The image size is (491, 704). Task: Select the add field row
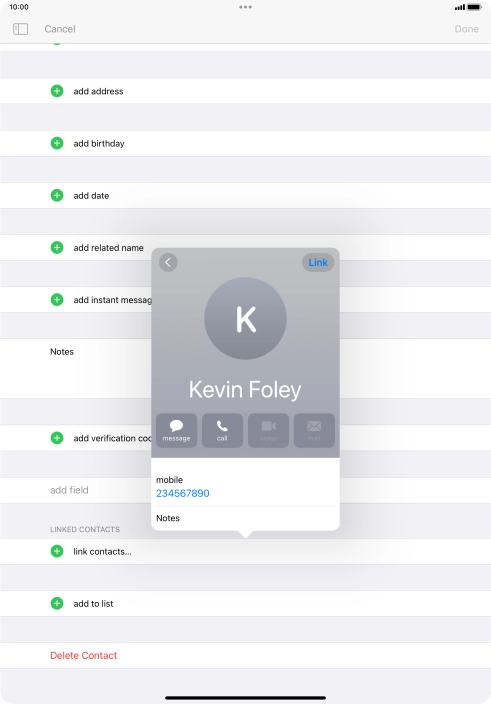click(246, 490)
